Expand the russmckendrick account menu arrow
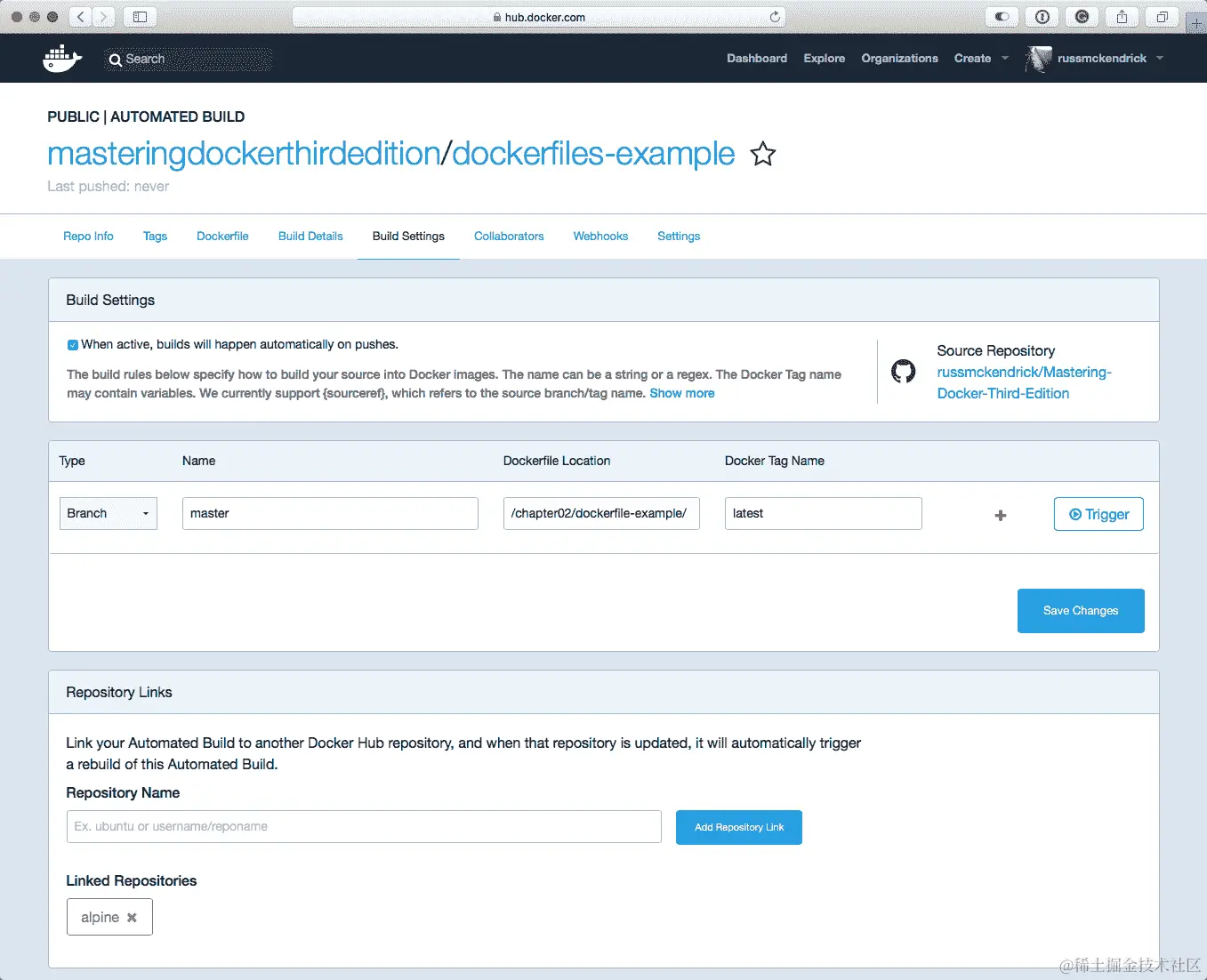The width and height of the screenshot is (1207, 980). (1160, 59)
